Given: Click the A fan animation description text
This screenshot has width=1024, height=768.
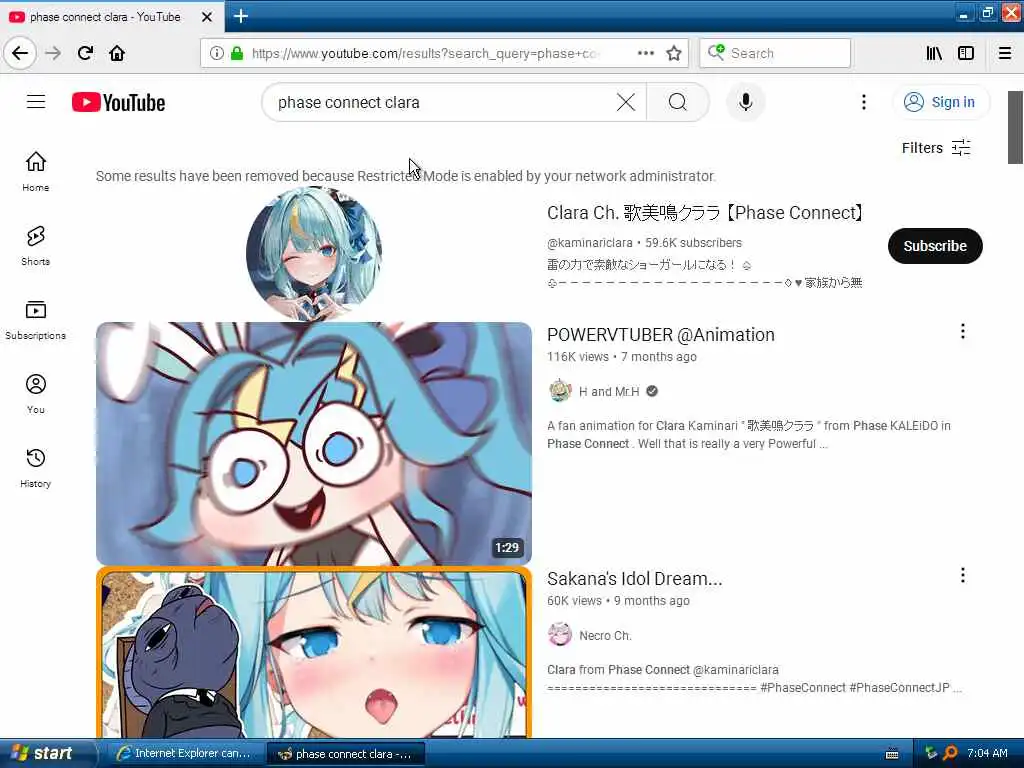Looking at the screenshot, I should pos(748,434).
